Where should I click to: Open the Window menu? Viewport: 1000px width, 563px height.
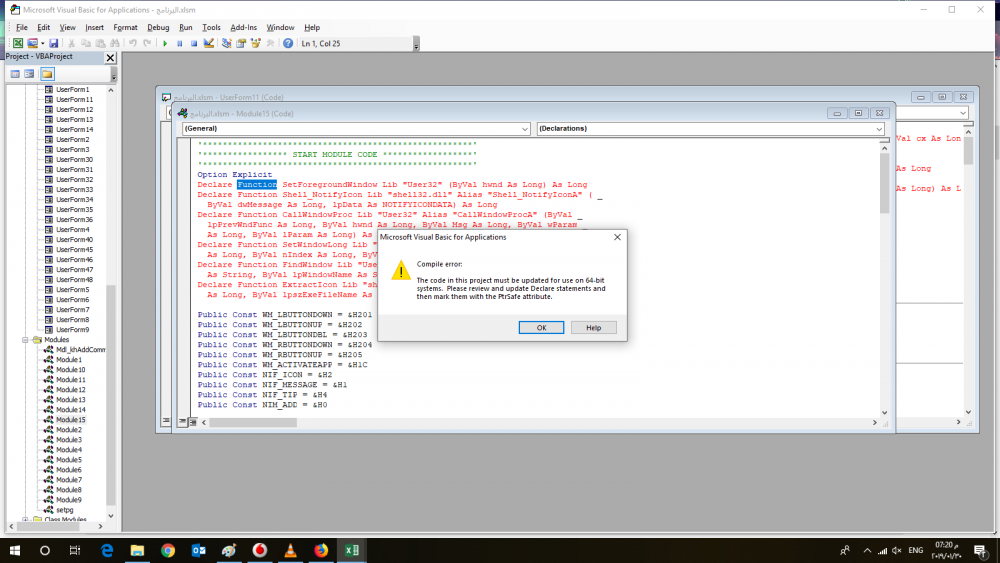click(x=280, y=27)
